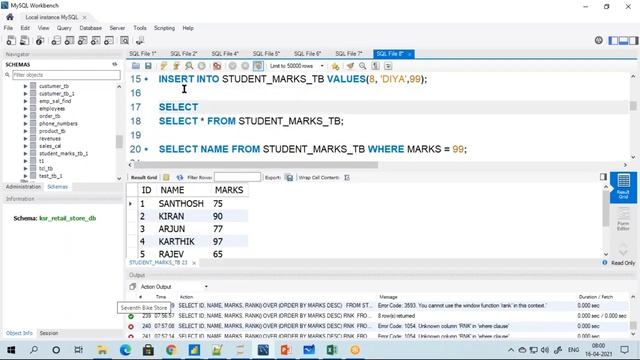Open the Session tab
Screen dimensions: 640x360
49,333
